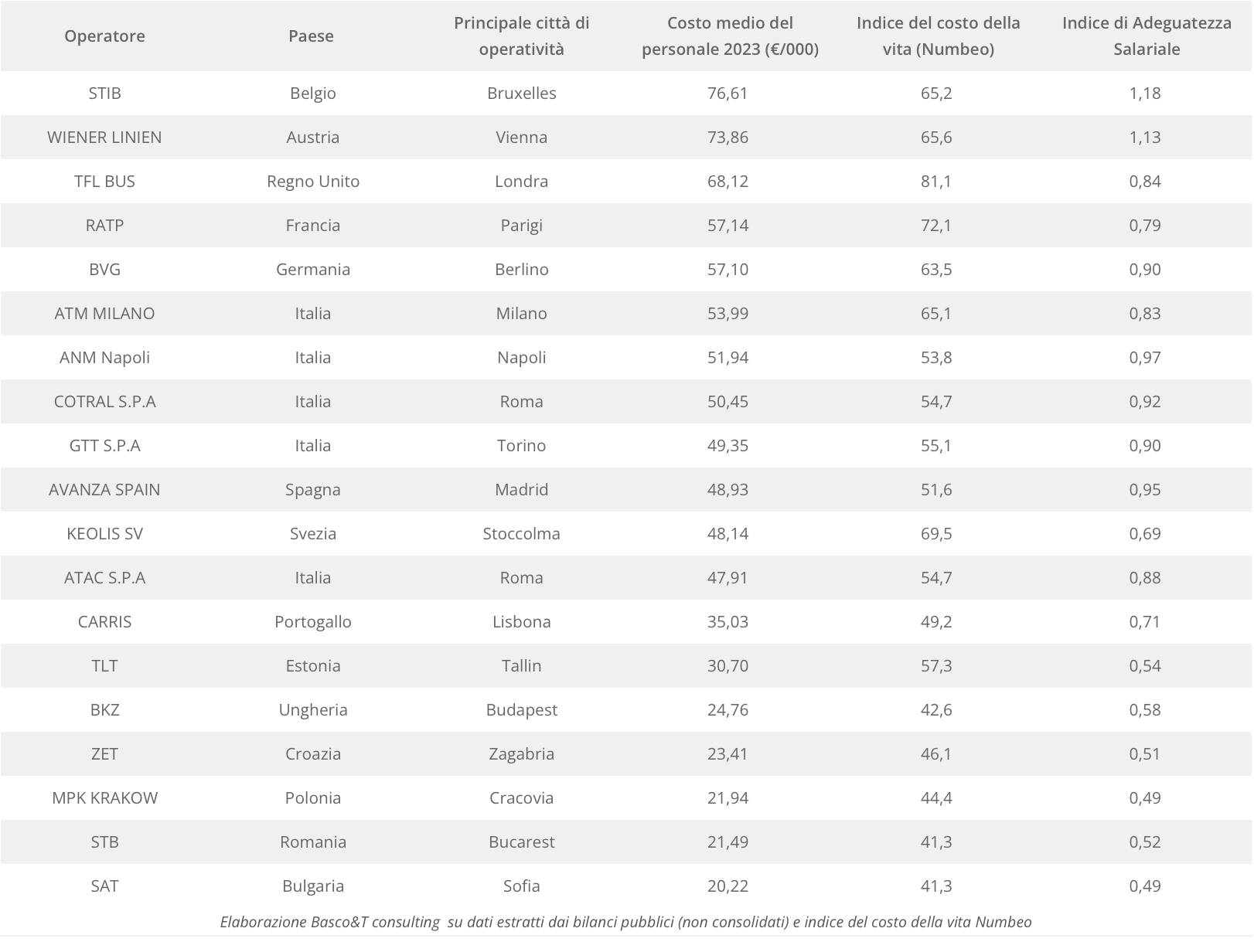Select the 35,03 cost value for CARRIS
The image size is (1254, 952).
click(728, 622)
